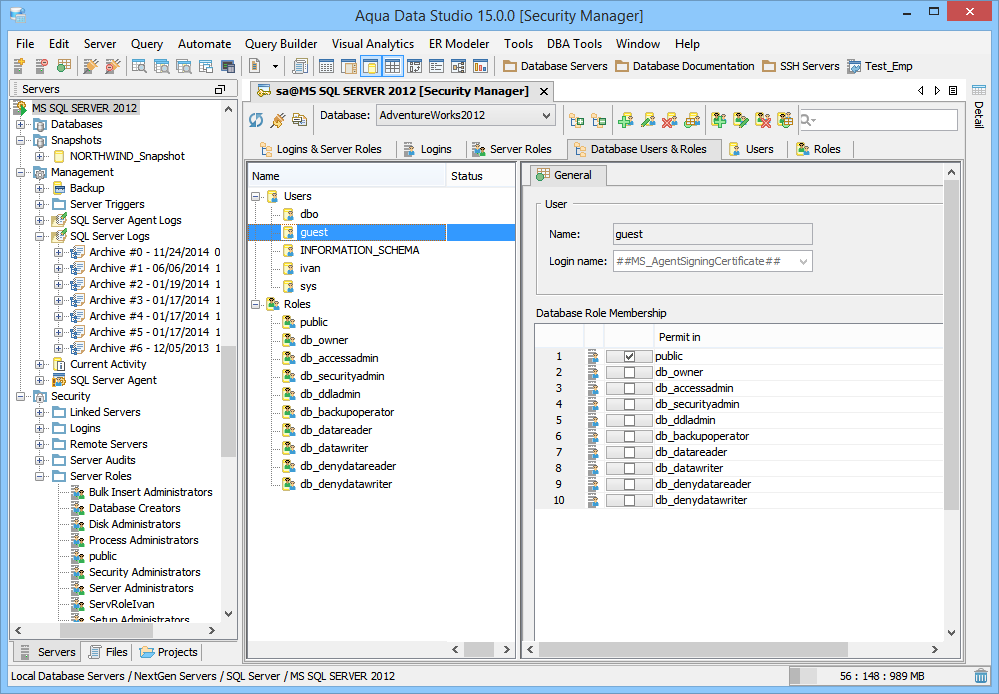Collapse the Security node in server tree
This screenshot has height=694, width=999.
(x=21, y=396)
